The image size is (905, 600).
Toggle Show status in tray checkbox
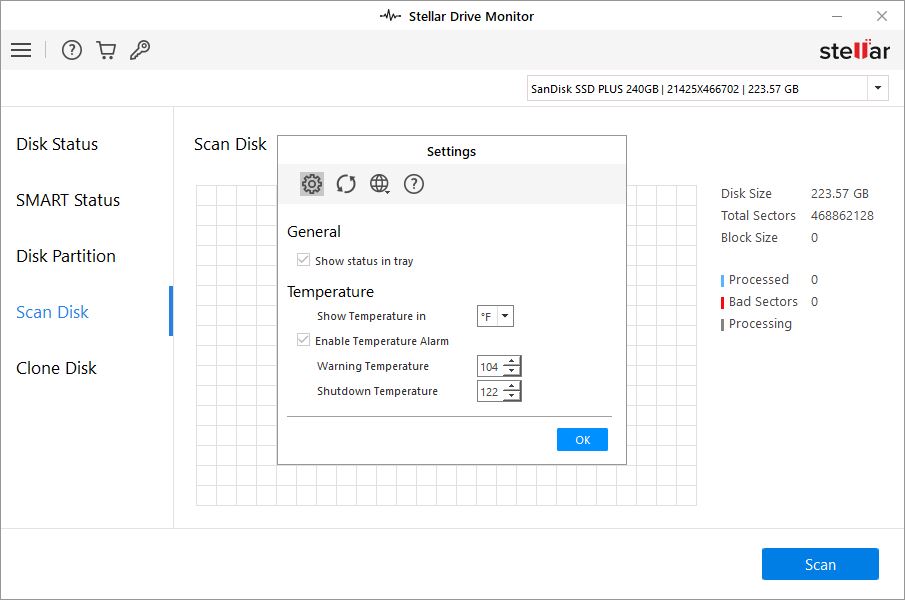(x=303, y=260)
